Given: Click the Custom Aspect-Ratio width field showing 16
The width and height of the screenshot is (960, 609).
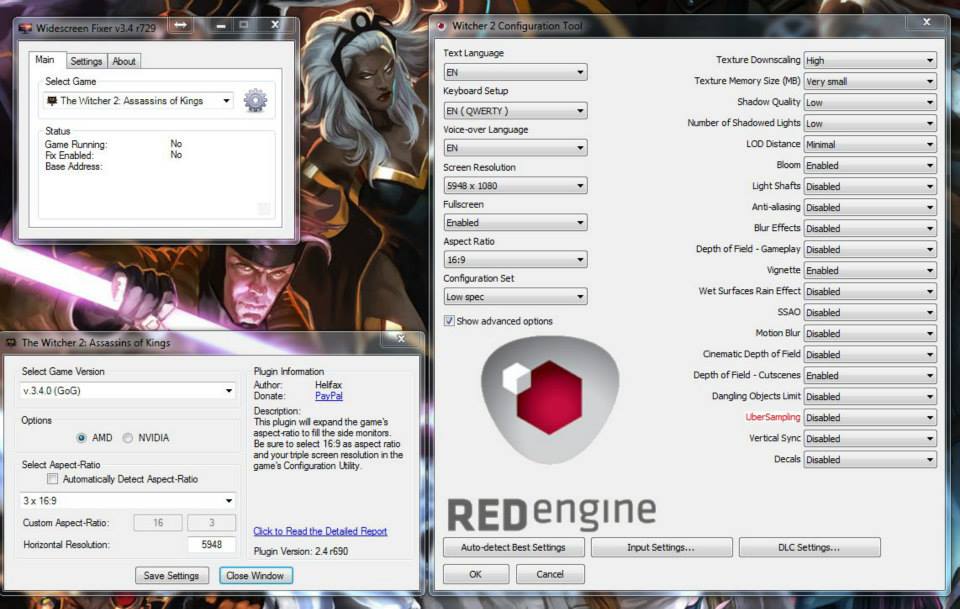Looking at the screenshot, I should point(158,523).
